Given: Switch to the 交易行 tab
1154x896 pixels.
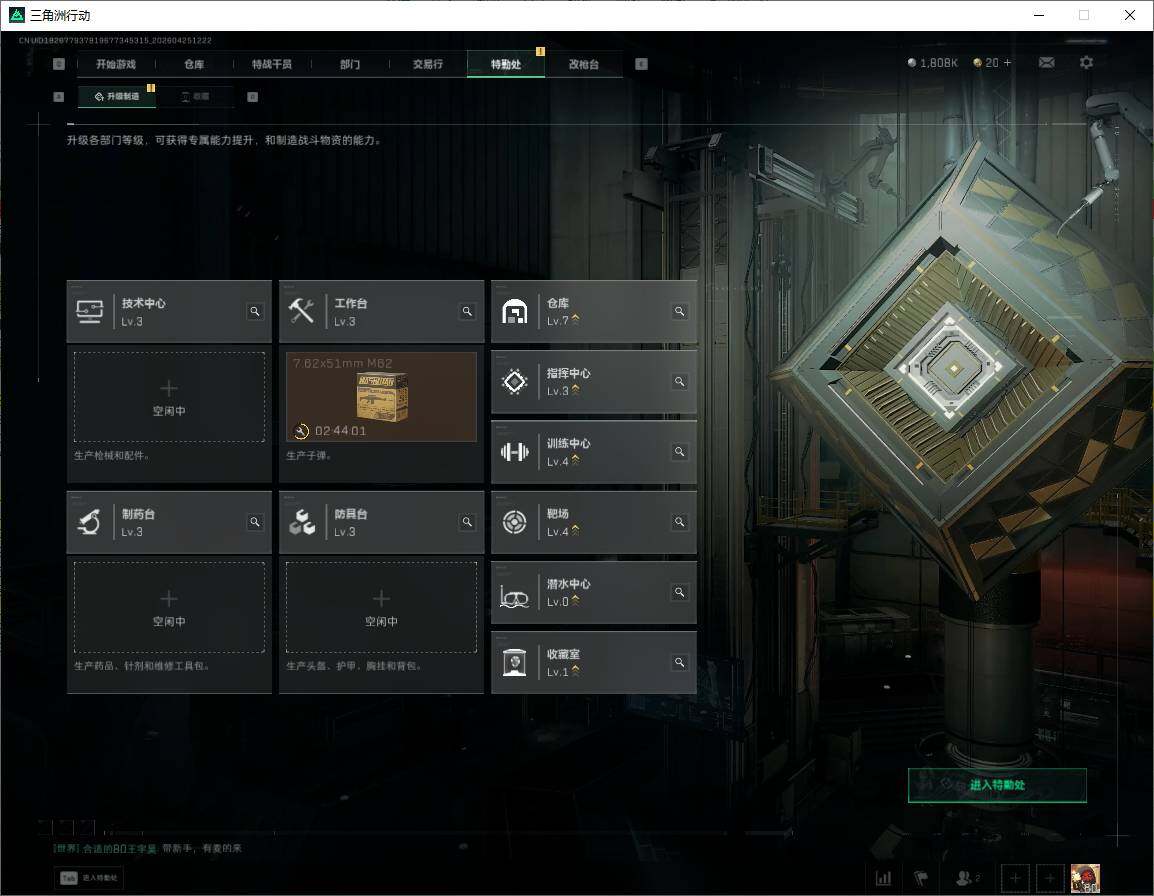Looking at the screenshot, I should [428, 64].
